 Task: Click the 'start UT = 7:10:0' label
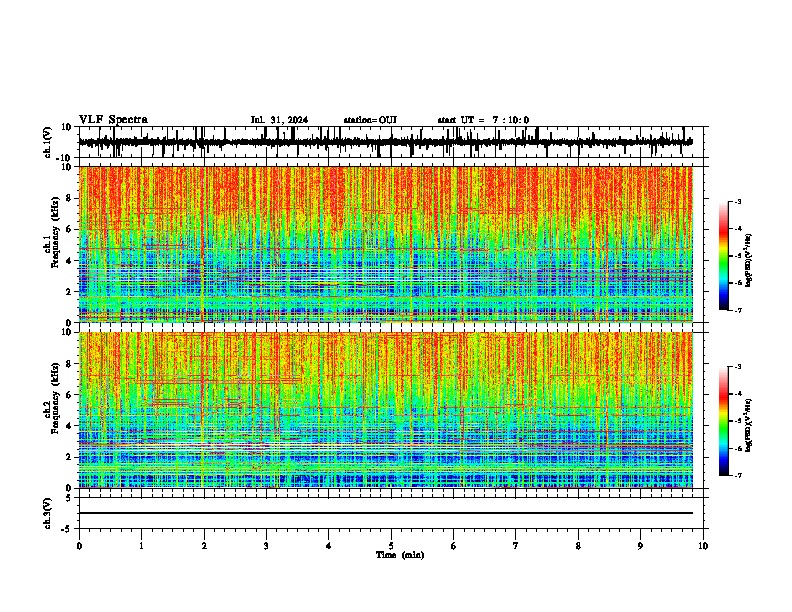pos(483,120)
